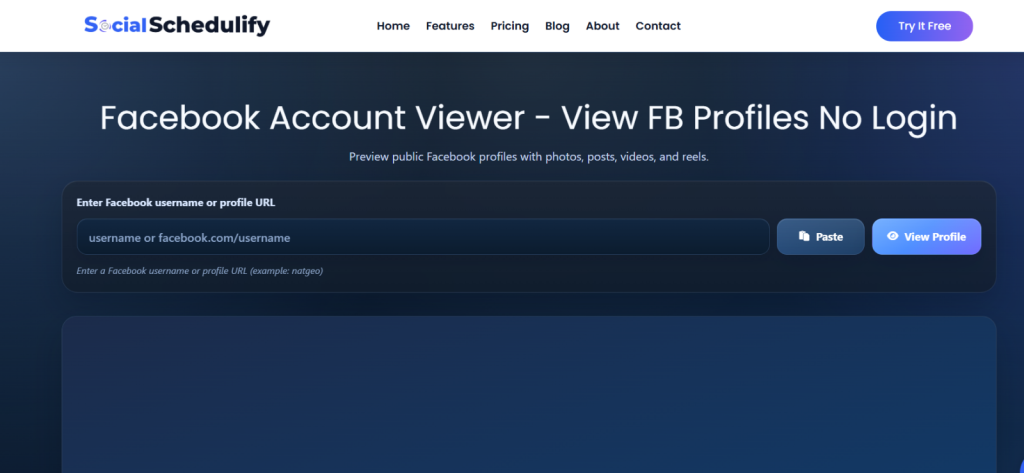The height and width of the screenshot is (473, 1024).
Task: Open the About page
Action: click(x=602, y=26)
